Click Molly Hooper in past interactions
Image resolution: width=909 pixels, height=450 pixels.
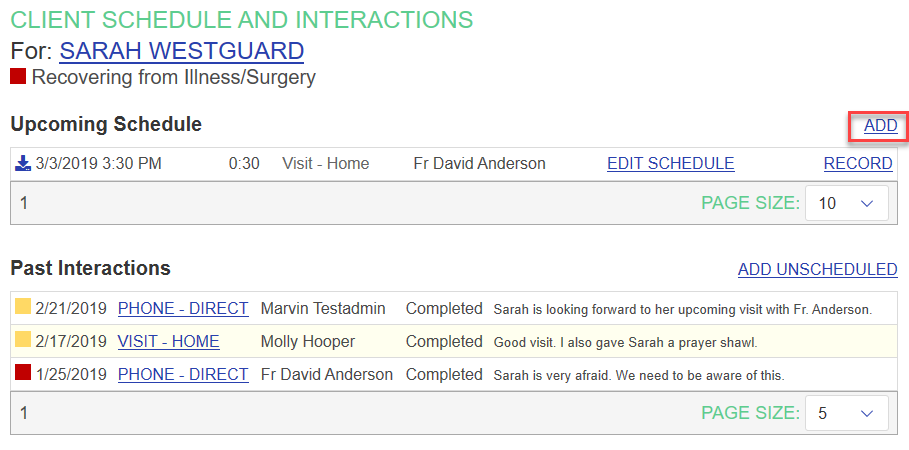(307, 341)
